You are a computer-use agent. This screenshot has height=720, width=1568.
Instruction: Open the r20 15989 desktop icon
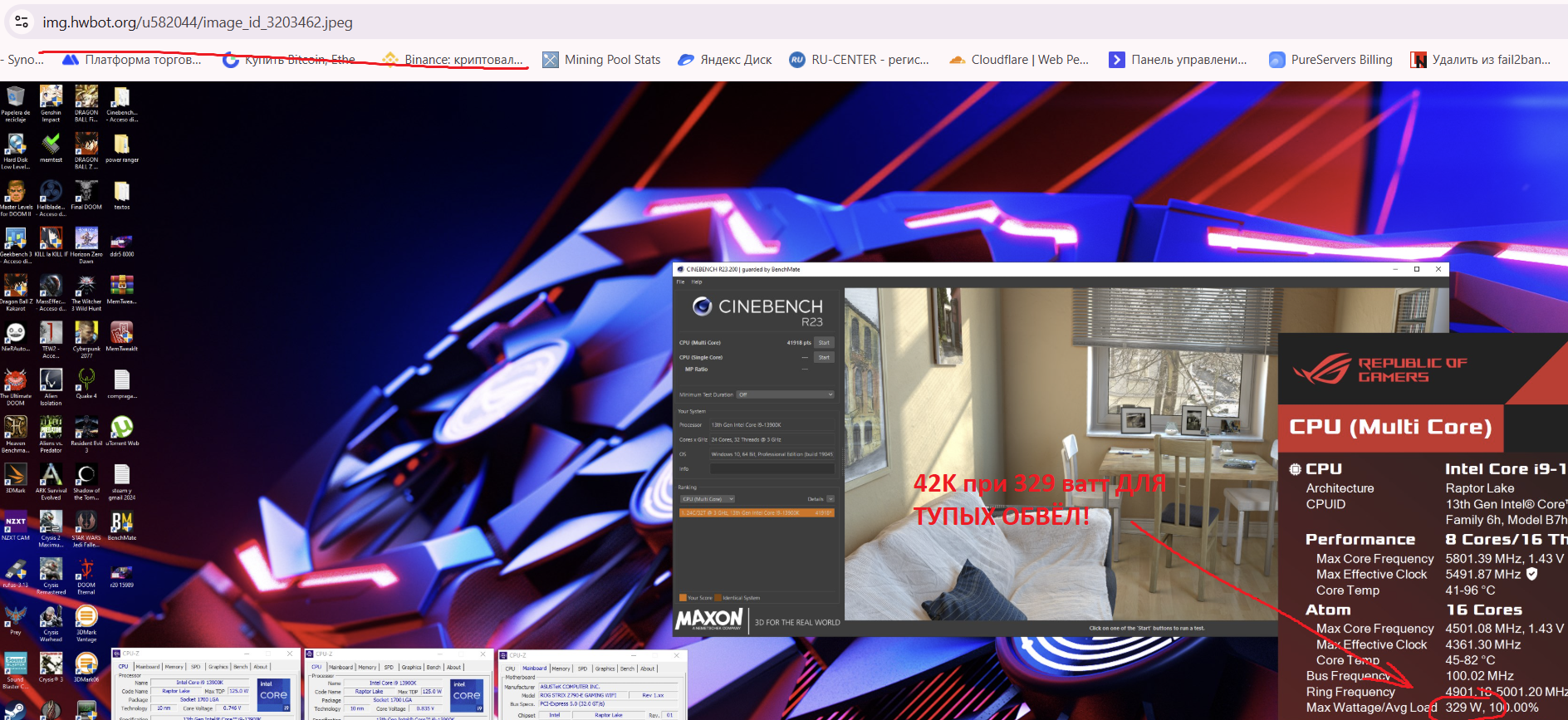coord(122,574)
